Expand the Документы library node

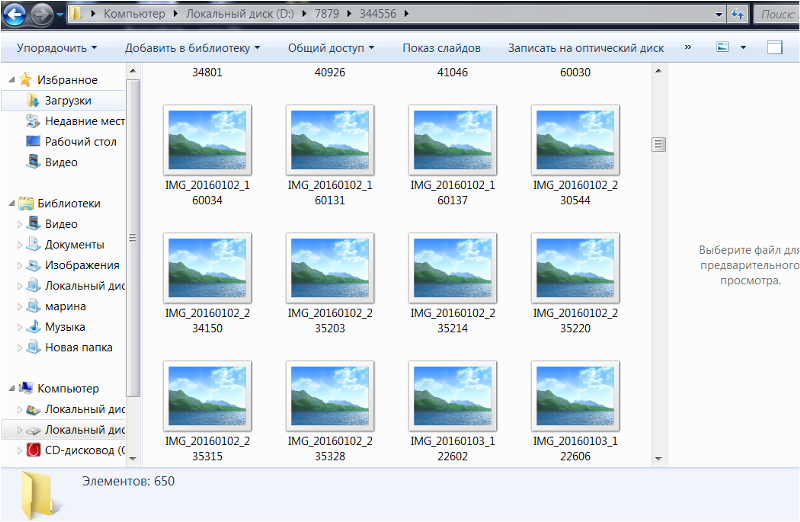coord(19,245)
